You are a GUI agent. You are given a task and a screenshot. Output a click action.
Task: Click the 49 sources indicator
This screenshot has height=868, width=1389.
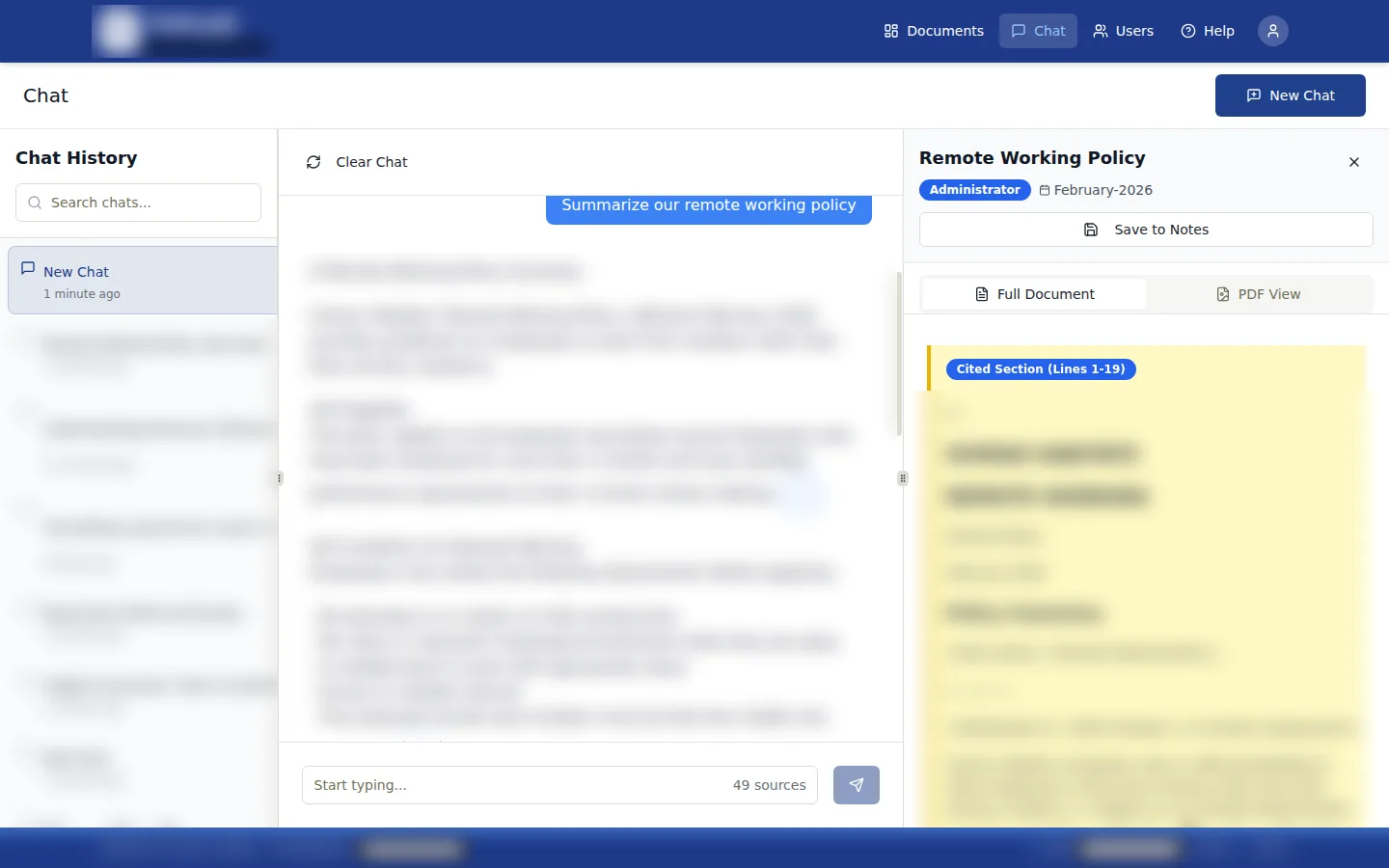click(769, 785)
